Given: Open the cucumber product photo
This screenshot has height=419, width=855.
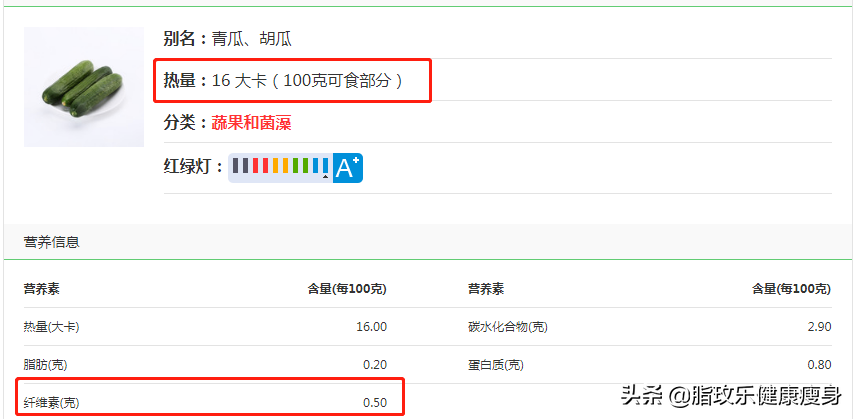Looking at the screenshot, I should [x=83, y=87].
